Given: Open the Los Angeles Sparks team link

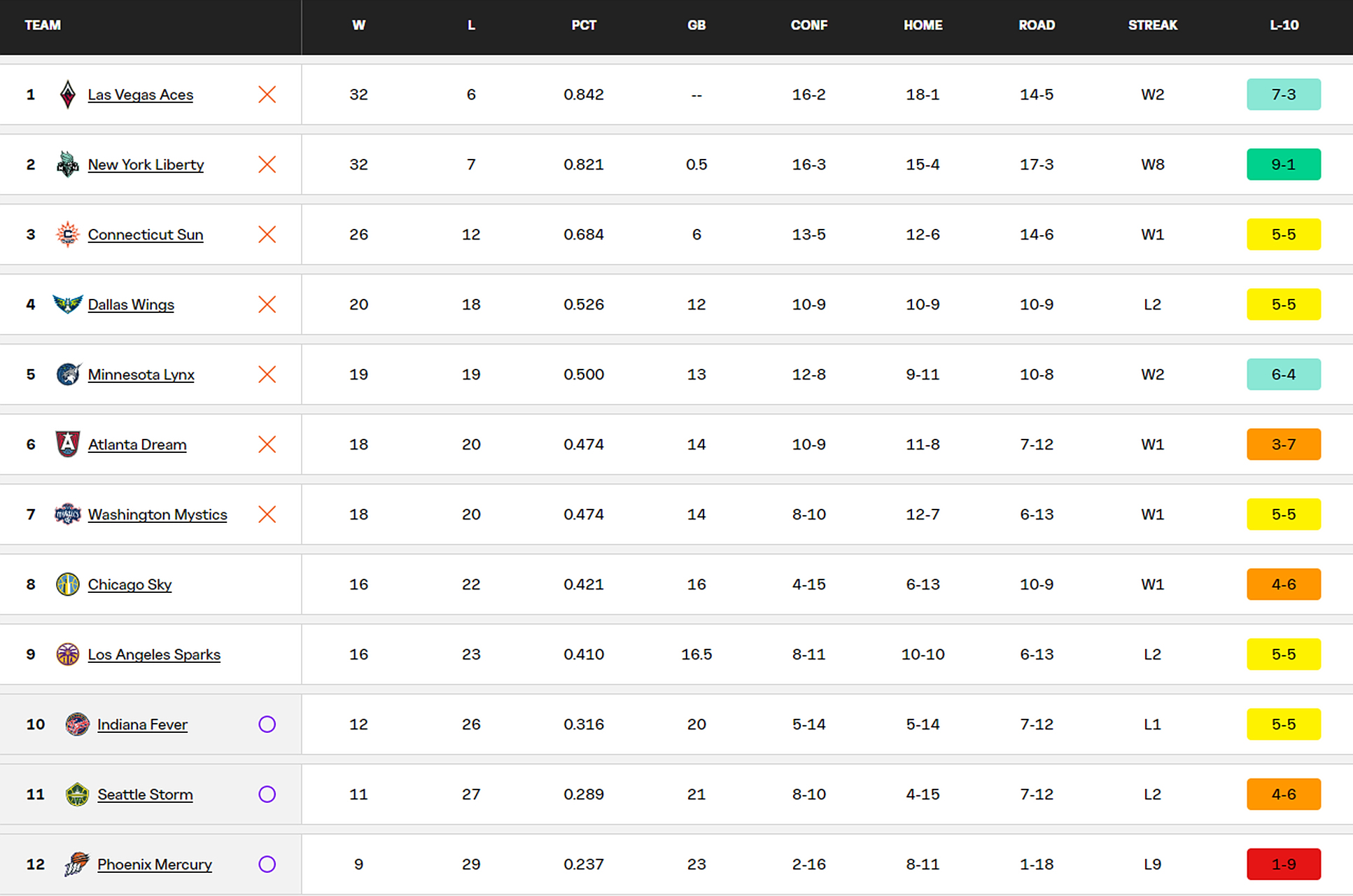Looking at the screenshot, I should (154, 654).
